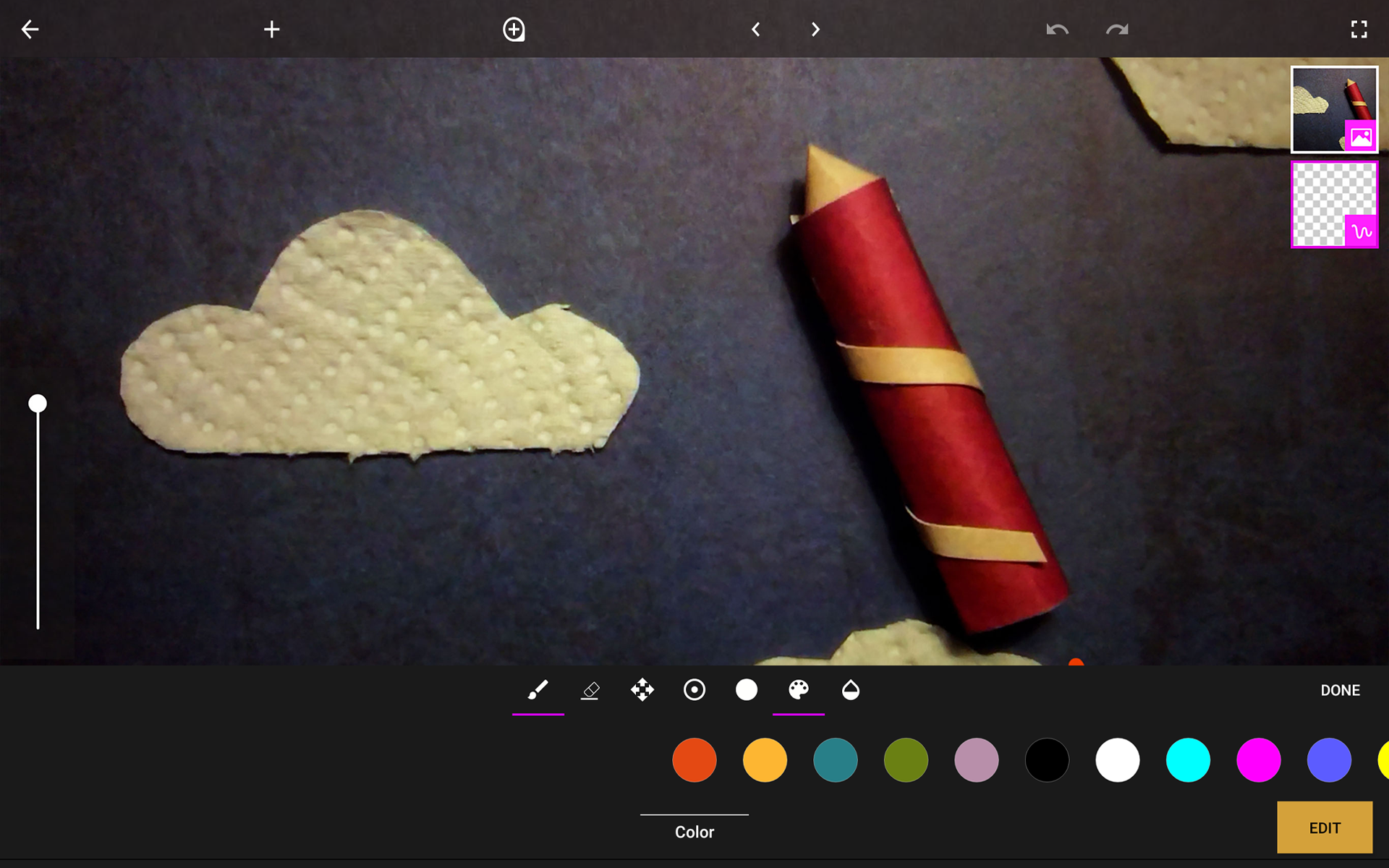Tap the back arrow to exit

coord(29,30)
